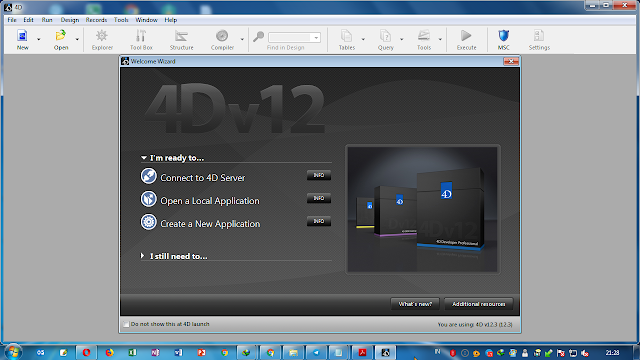This screenshot has height=360, width=640.
Task: Open Excel from the taskbar
Action: [132, 352]
